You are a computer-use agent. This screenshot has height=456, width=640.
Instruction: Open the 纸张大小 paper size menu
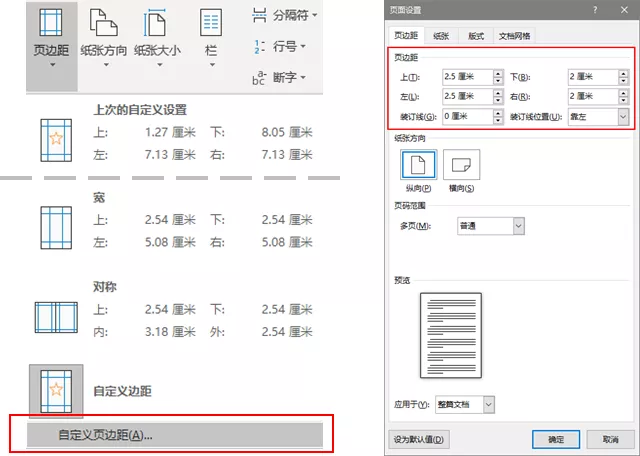(x=158, y=39)
